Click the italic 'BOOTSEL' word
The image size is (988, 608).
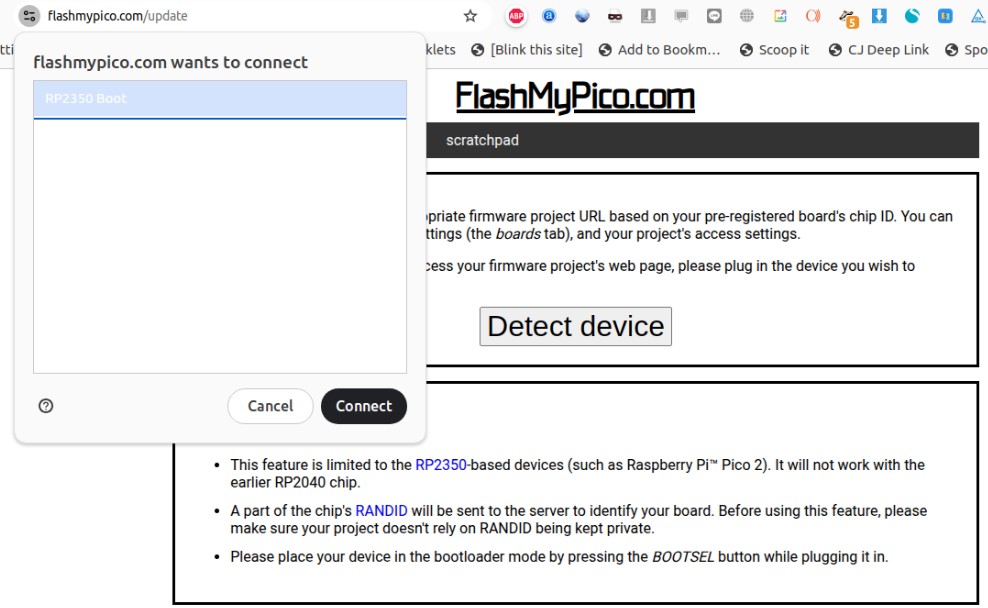click(x=683, y=557)
